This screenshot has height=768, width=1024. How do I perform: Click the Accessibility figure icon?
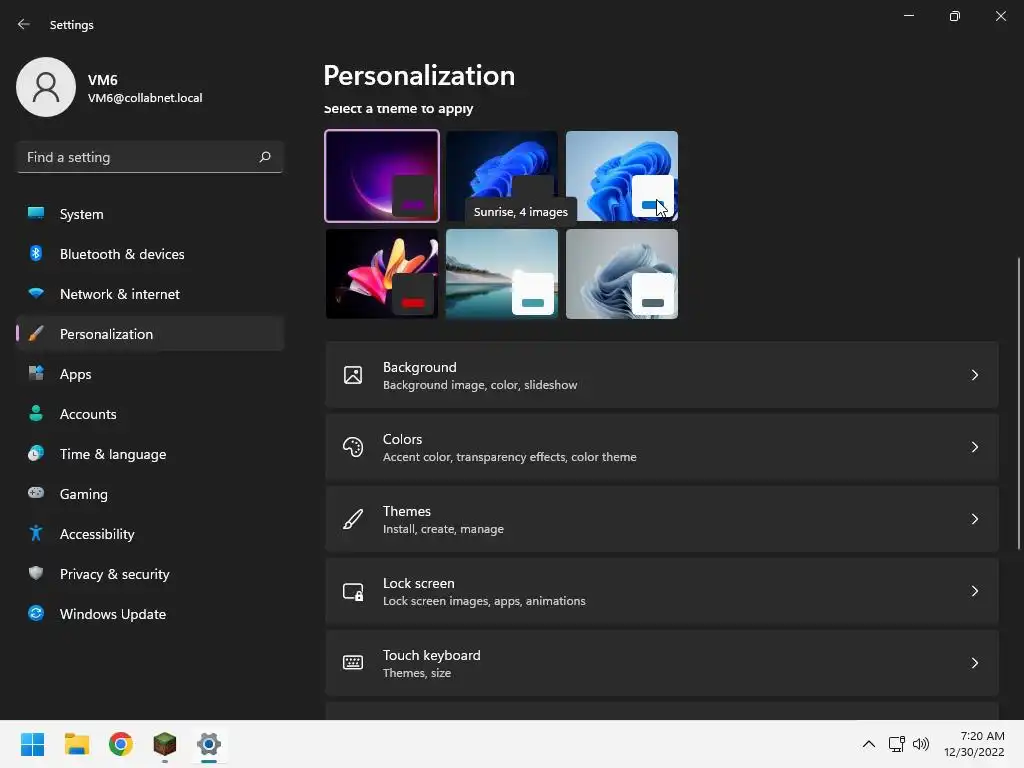[36, 534]
